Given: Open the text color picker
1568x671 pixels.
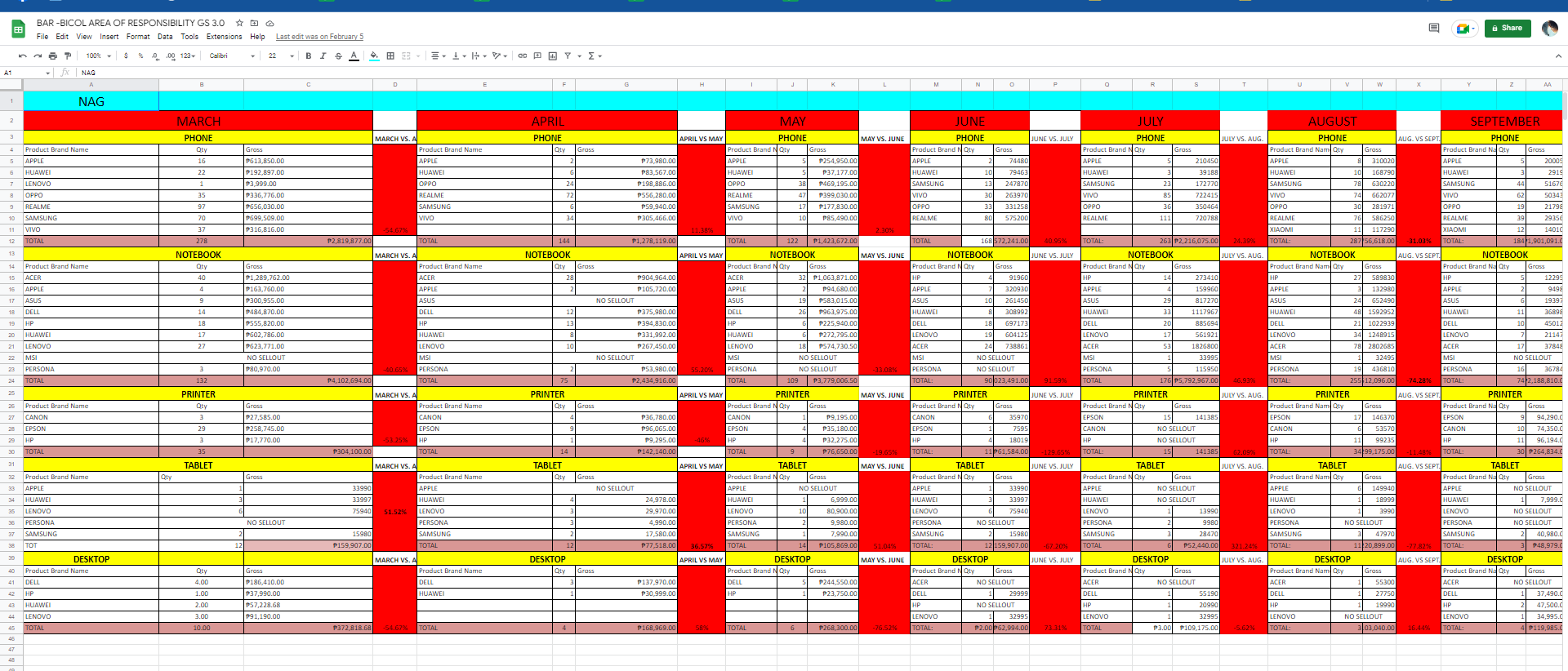Looking at the screenshot, I should click(x=354, y=56).
